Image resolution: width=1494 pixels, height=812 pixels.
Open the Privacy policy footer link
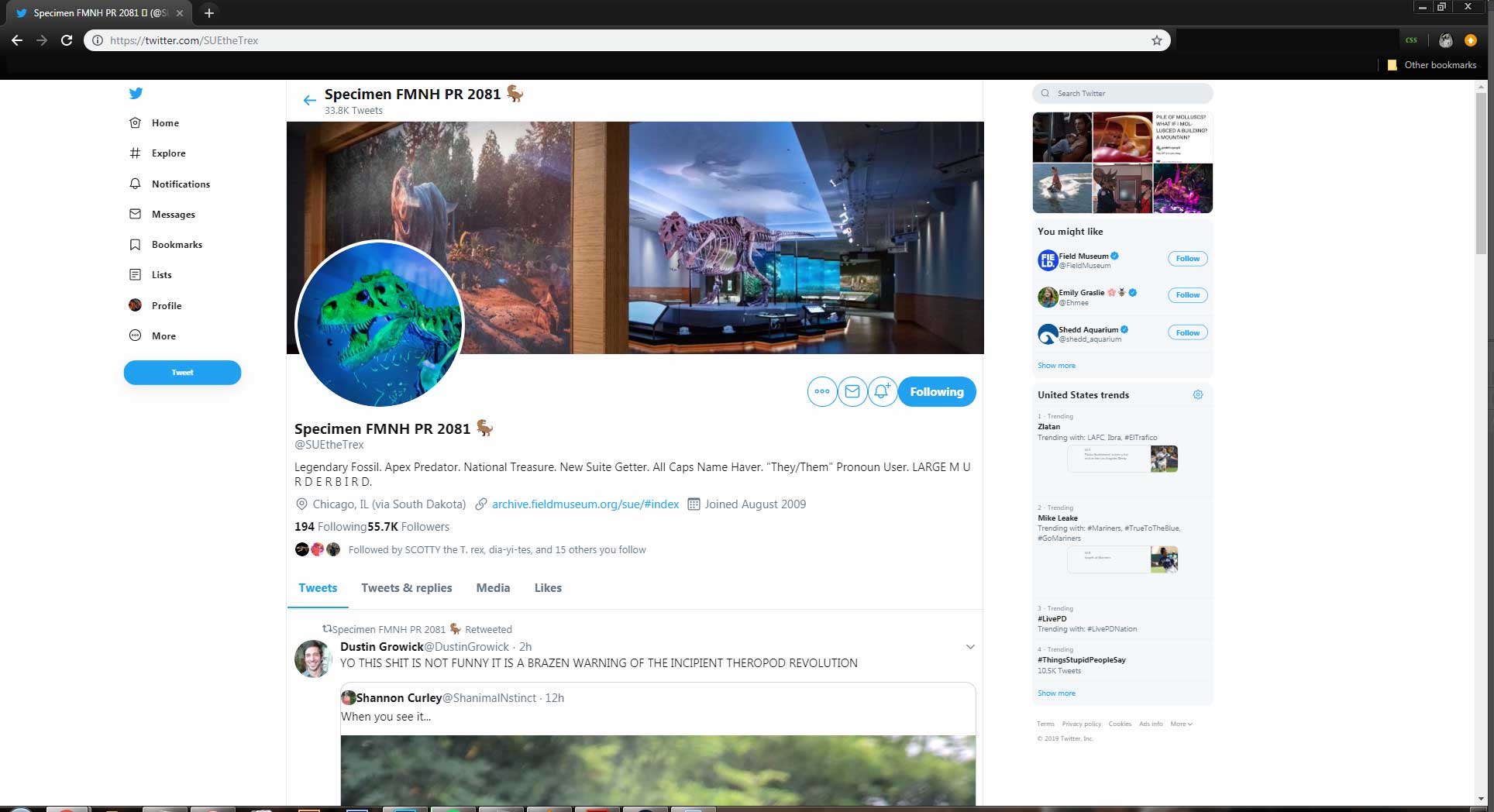[x=1081, y=724]
